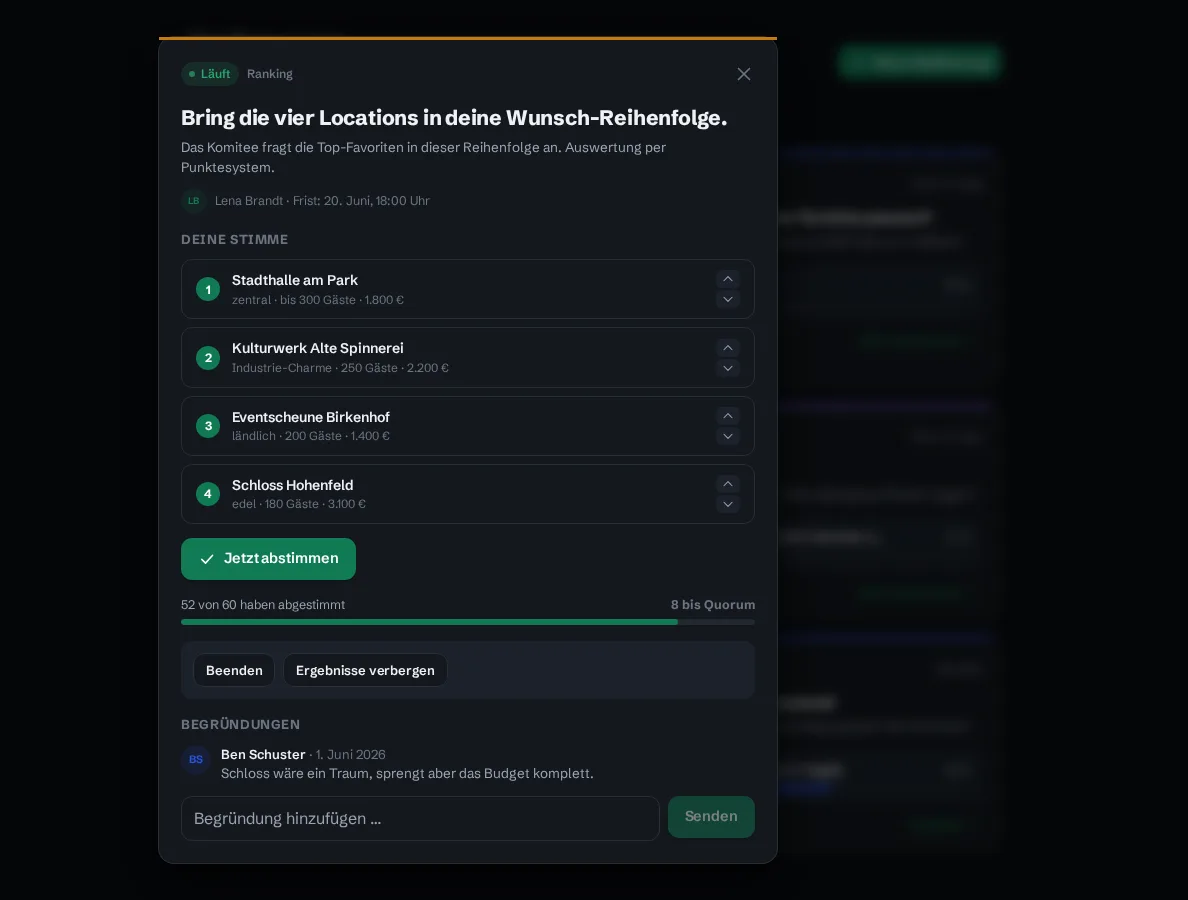Viewport: 1188px width, 900px height.
Task: Move Schloss Hohenfeld up
Action: click(727, 484)
